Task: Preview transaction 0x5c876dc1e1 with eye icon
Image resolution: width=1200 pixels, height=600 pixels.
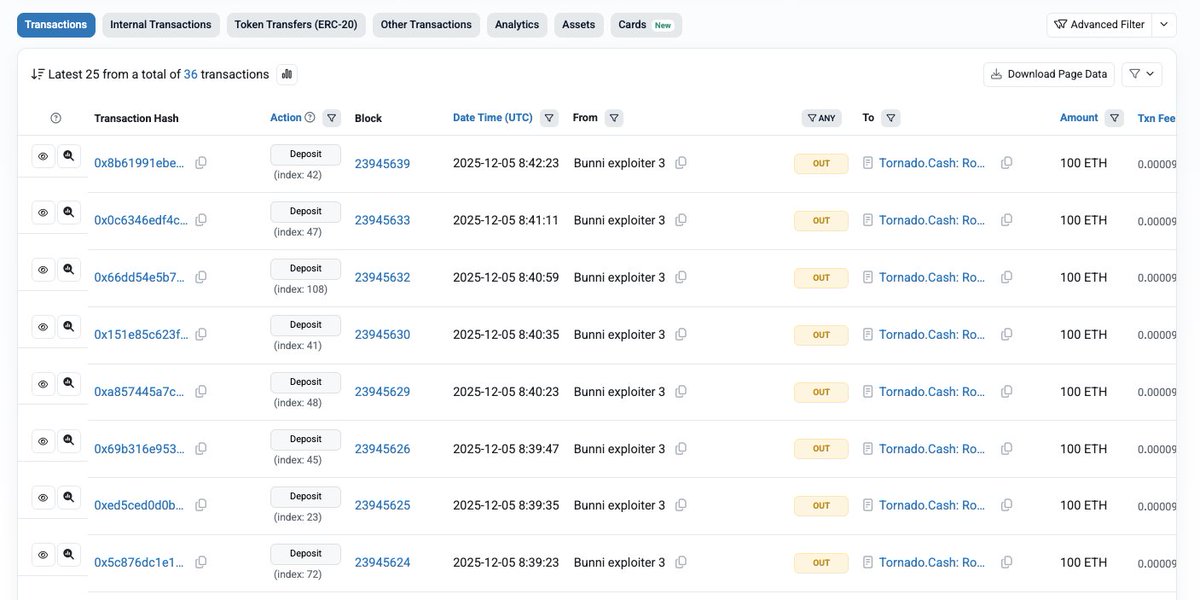Action: (43, 555)
